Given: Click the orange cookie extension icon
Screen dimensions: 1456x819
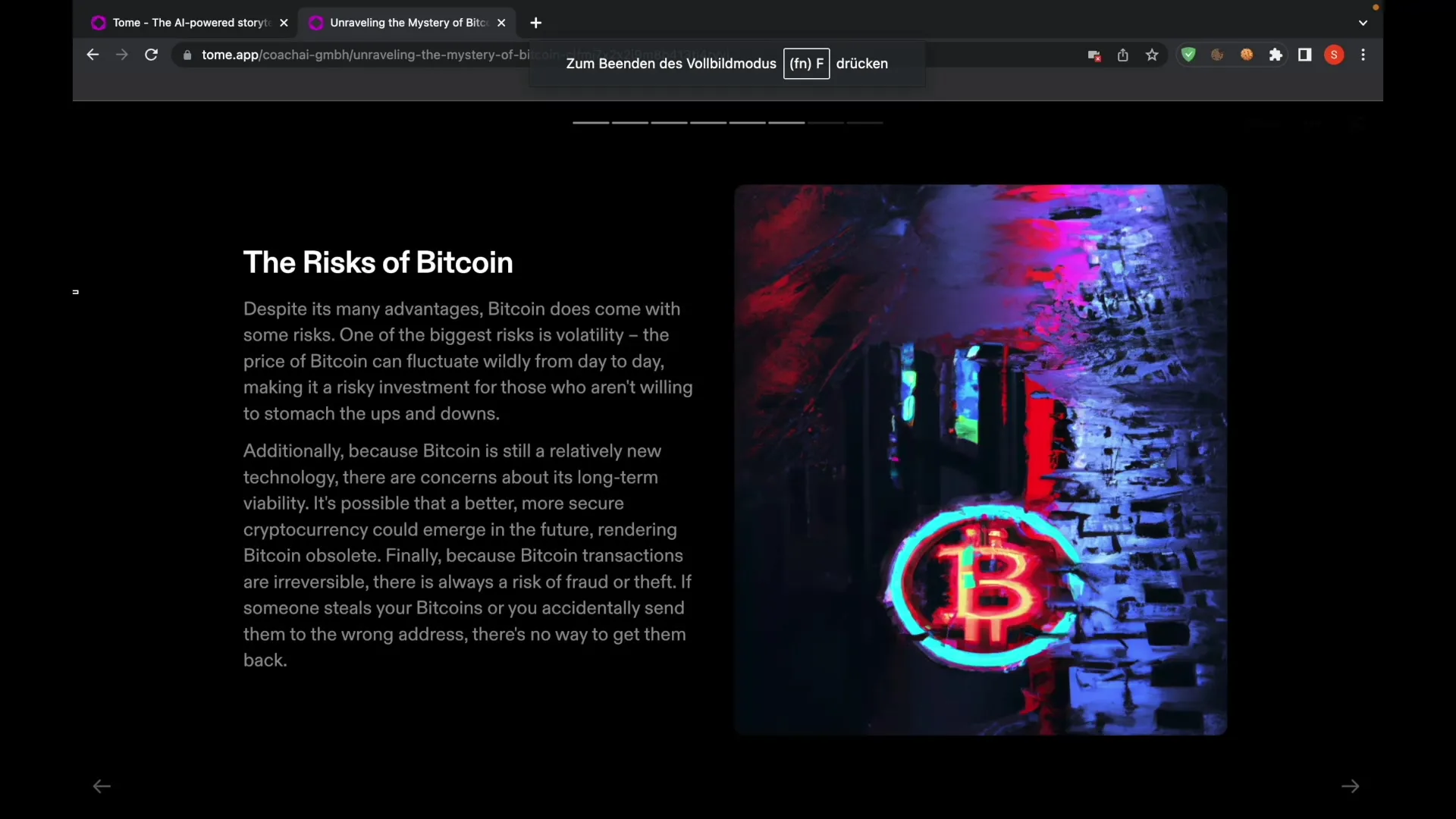Looking at the screenshot, I should pos(1247,55).
